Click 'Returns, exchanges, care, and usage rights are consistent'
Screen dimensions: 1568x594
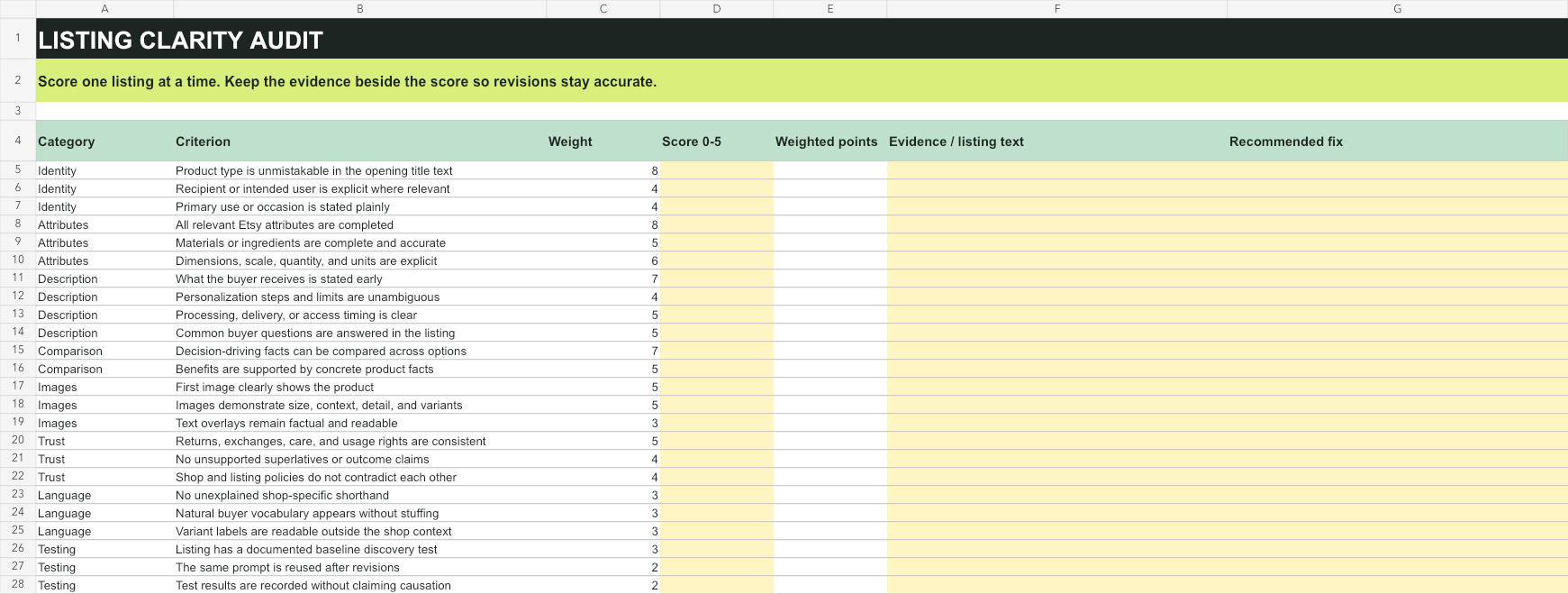331,441
